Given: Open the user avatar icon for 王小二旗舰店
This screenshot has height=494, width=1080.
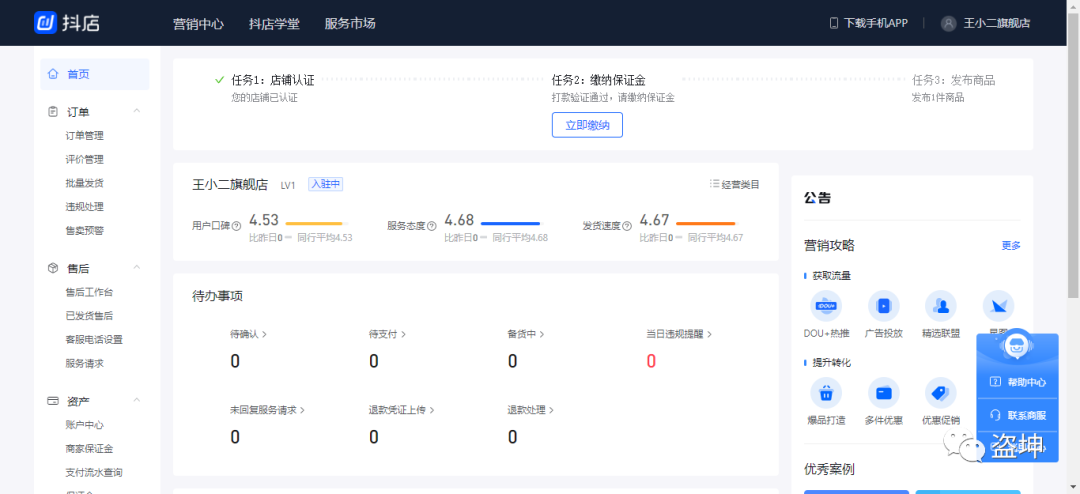Looking at the screenshot, I should [948, 23].
